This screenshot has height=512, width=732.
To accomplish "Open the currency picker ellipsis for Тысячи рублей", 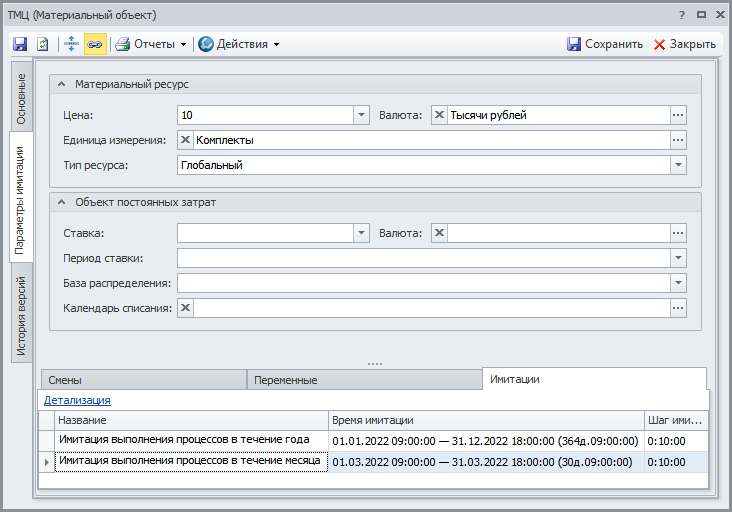I will tap(679, 115).
